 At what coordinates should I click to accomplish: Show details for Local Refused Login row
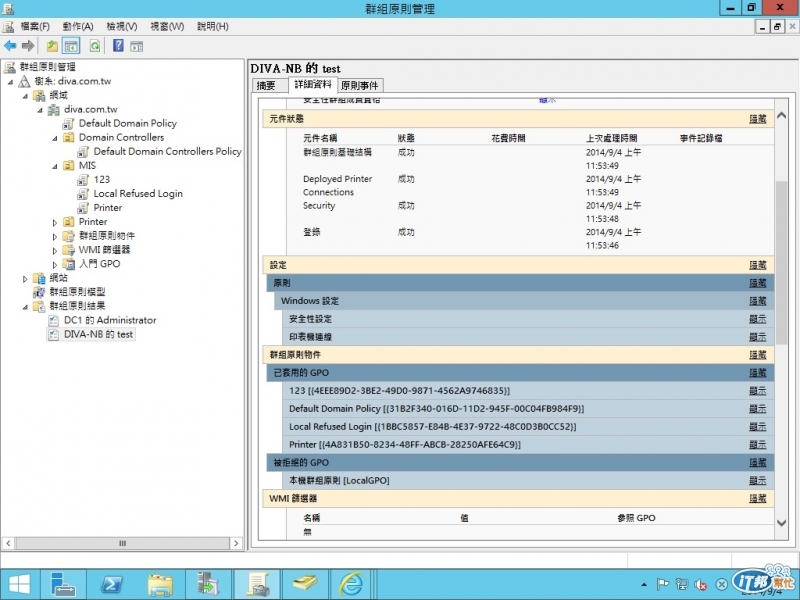758,427
